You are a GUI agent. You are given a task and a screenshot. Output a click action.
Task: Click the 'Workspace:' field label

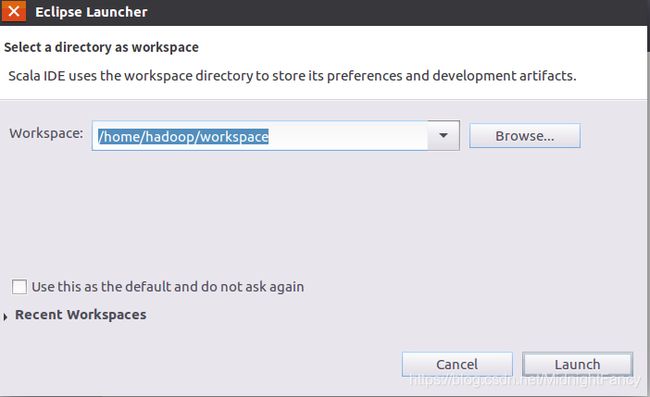click(x=46, y=133)
